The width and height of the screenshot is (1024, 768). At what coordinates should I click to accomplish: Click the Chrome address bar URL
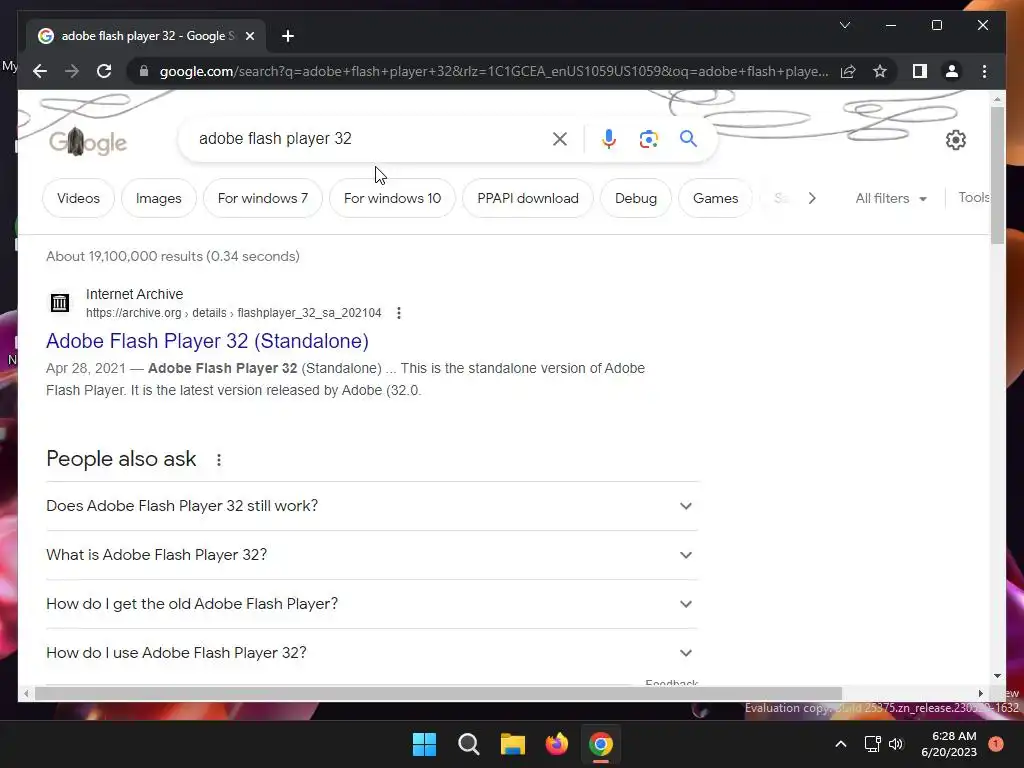click(x=494, y=71)
